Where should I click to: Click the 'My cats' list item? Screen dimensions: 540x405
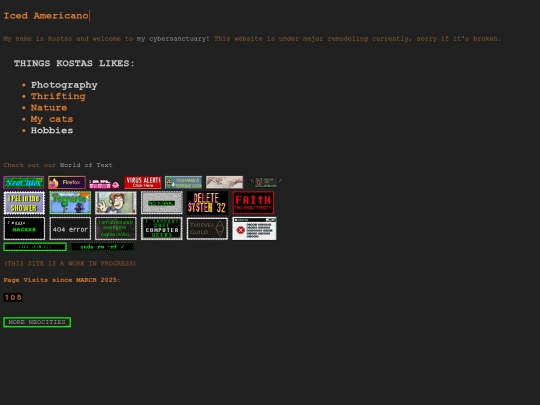[x=52, y=119]
